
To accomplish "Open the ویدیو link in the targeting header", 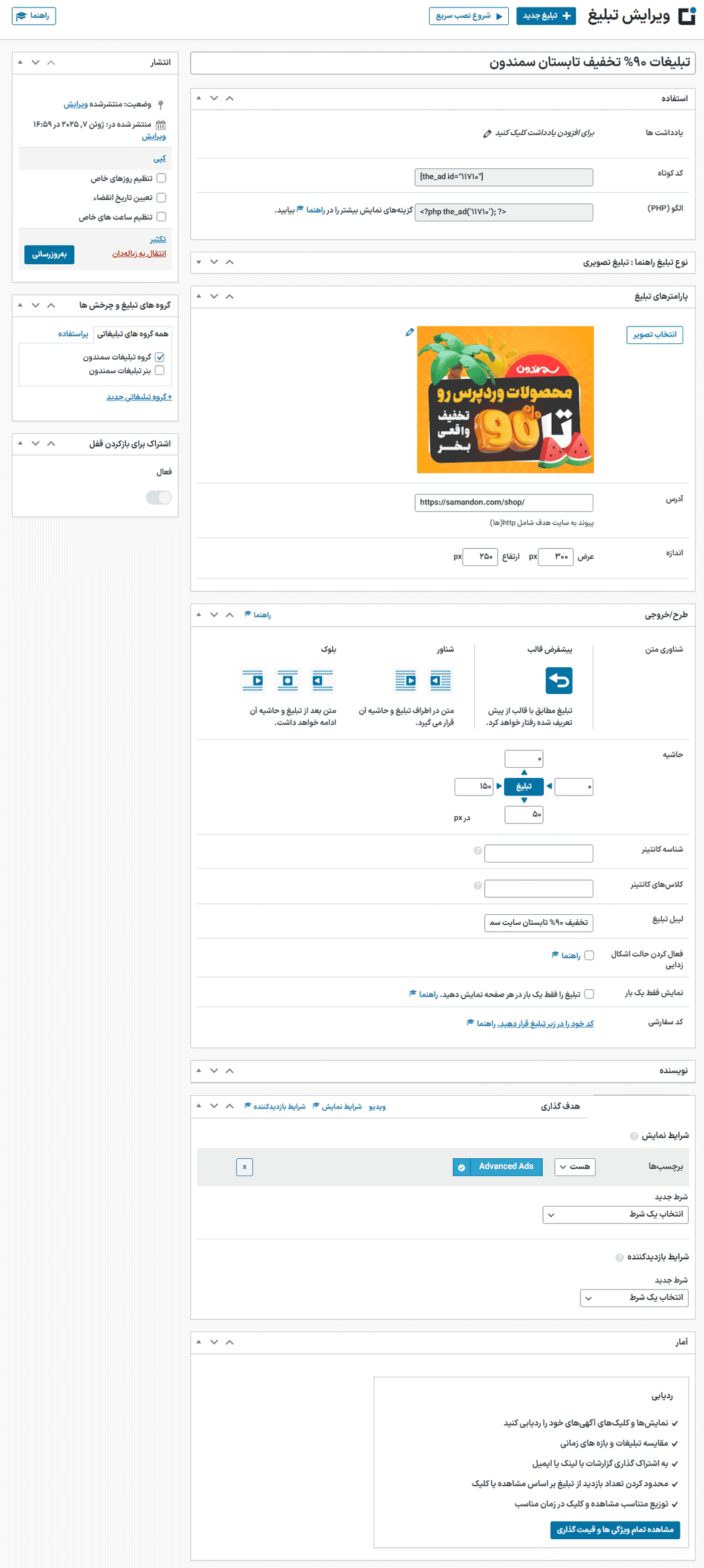I will [377, 1107].
